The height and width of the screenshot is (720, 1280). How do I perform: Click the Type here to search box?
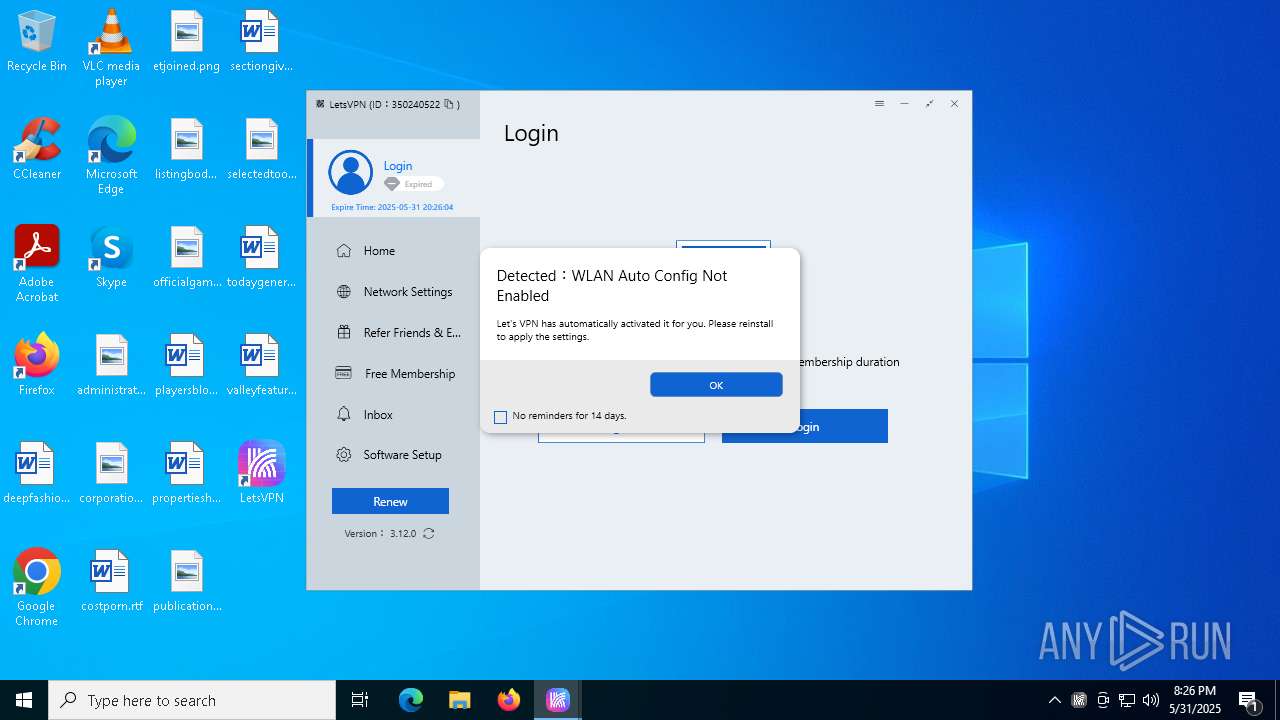click(192, 700)
